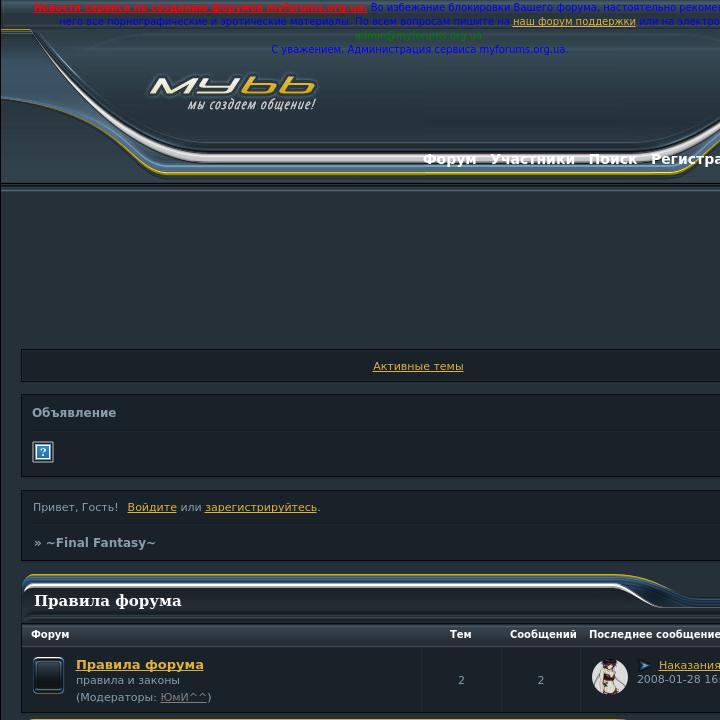Click the правила и законы description
Screen dimensions: 720x720
128,681
